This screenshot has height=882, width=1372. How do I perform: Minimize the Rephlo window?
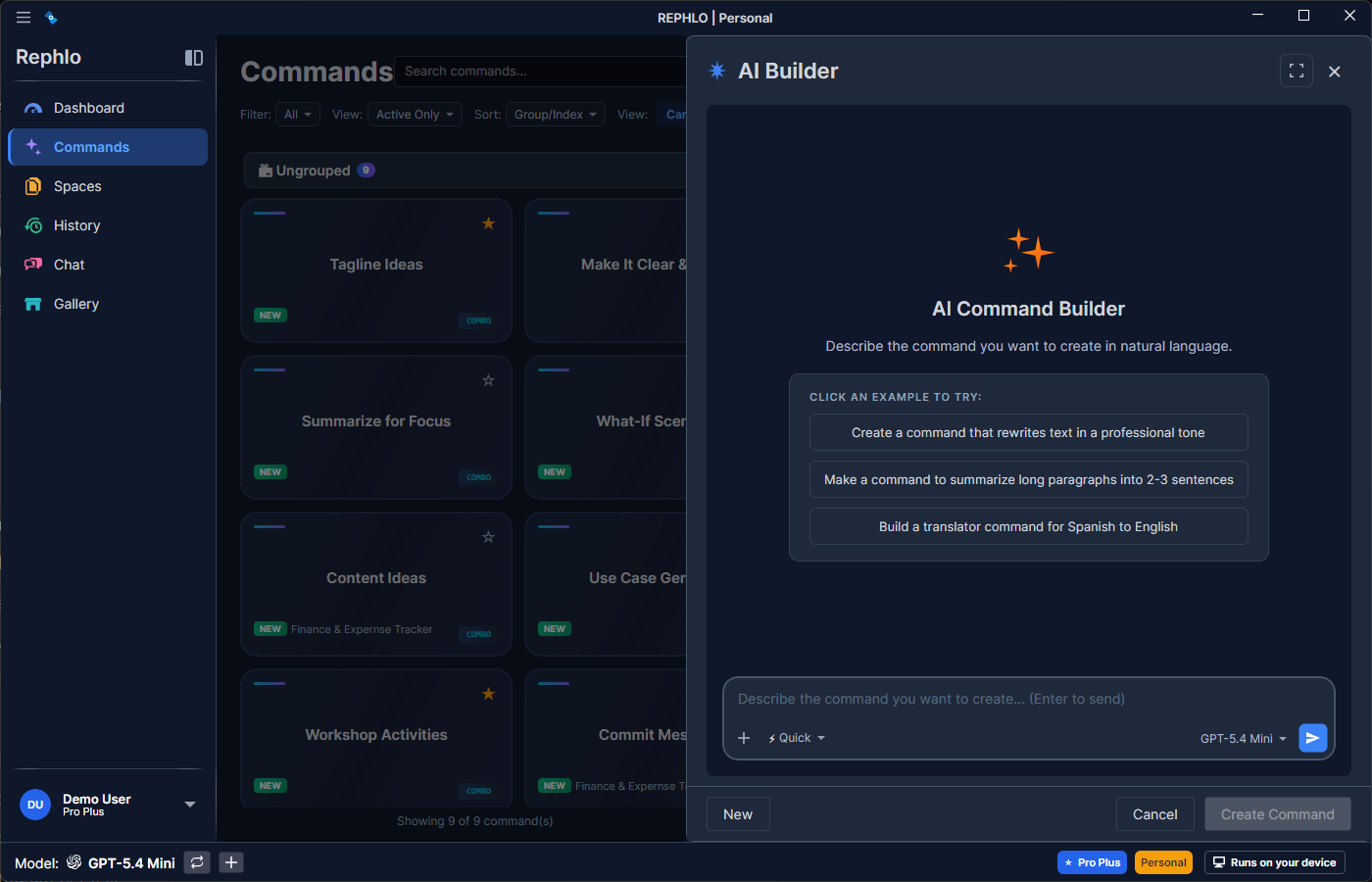1258,15
